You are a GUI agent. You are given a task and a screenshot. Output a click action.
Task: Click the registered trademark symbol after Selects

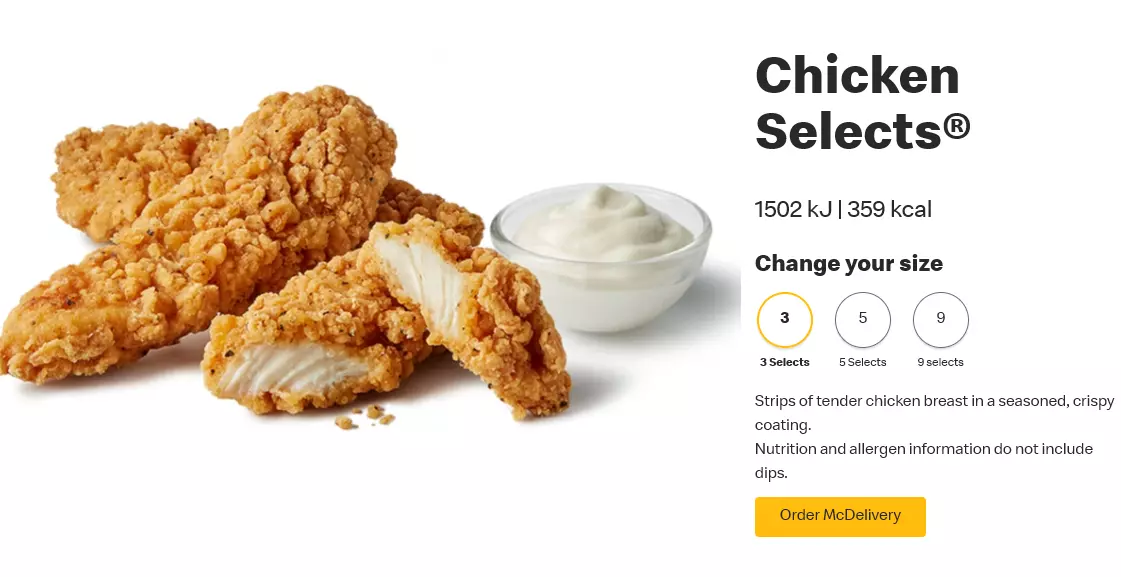tap(957, 127)
